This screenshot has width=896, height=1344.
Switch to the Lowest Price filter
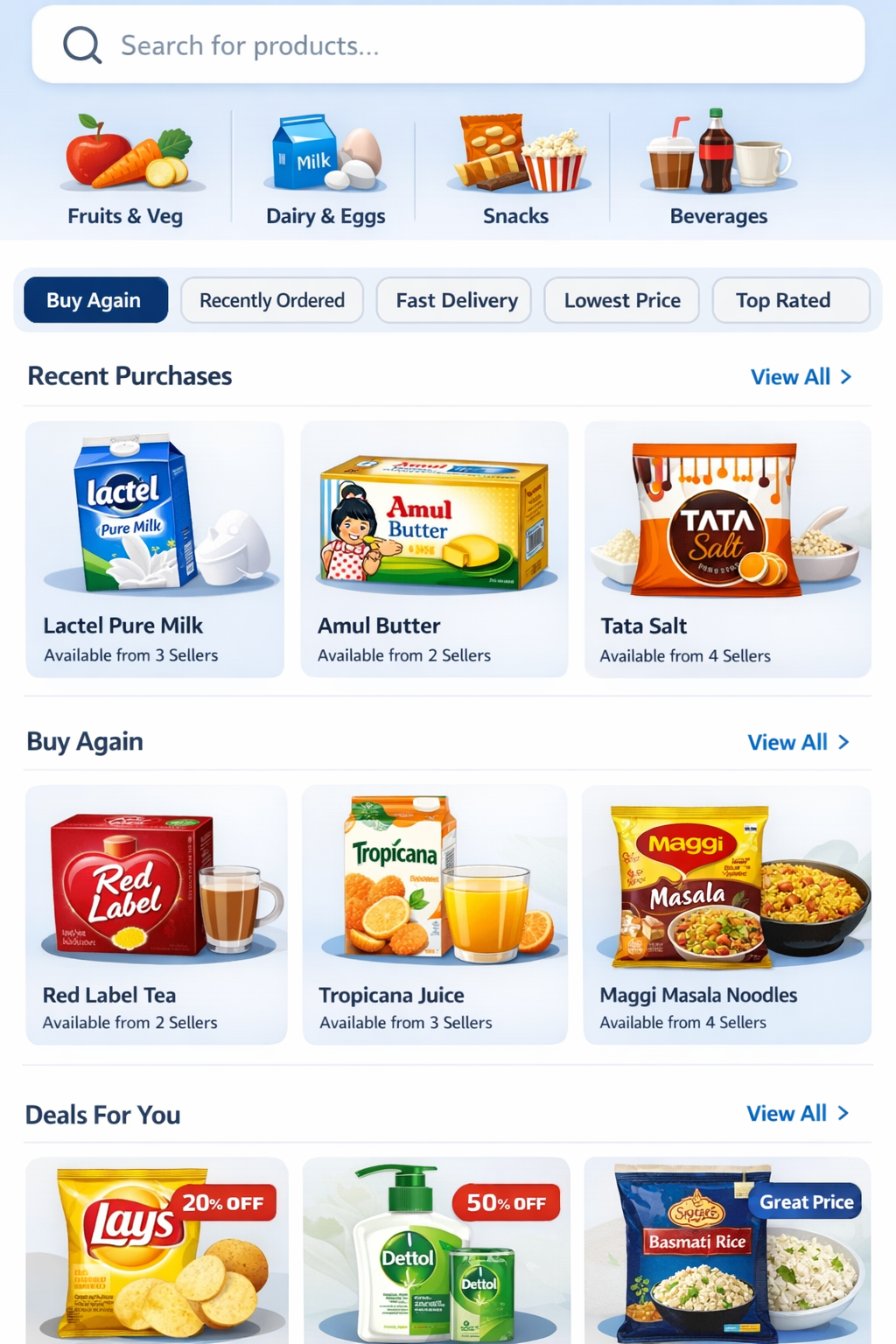(621, 300)
